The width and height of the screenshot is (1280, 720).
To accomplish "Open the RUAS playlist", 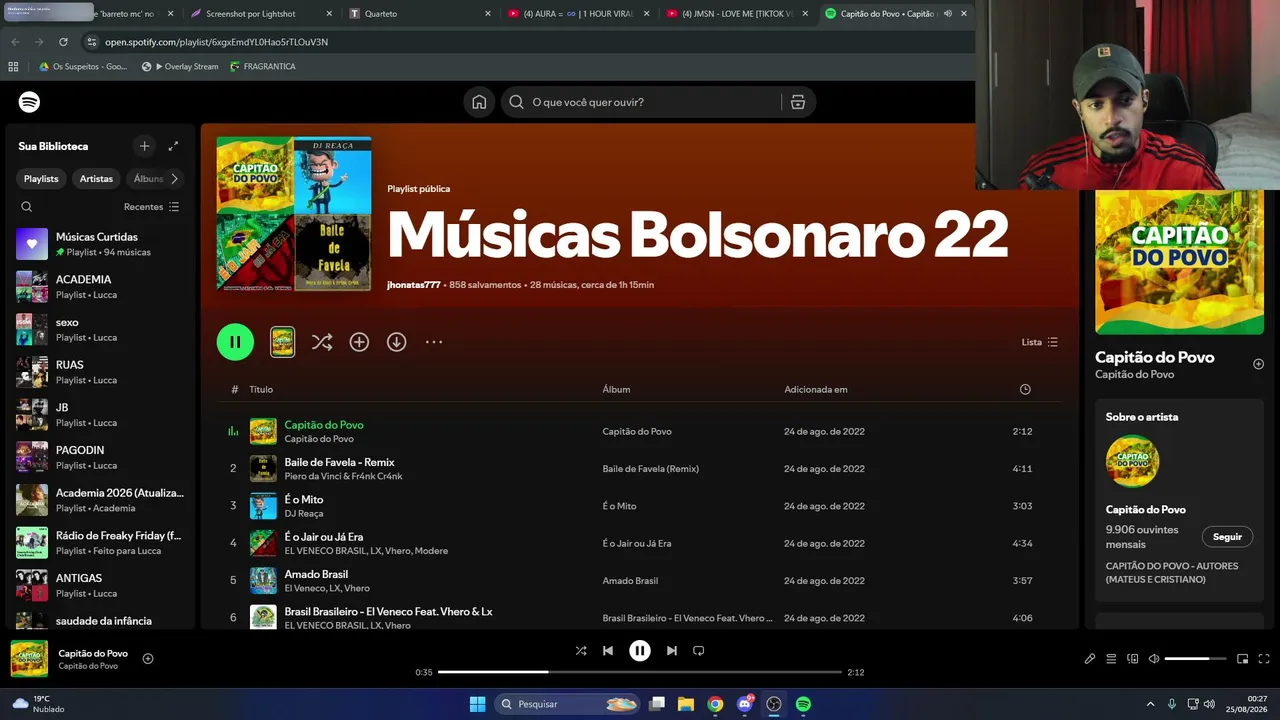I will (100, 372).
